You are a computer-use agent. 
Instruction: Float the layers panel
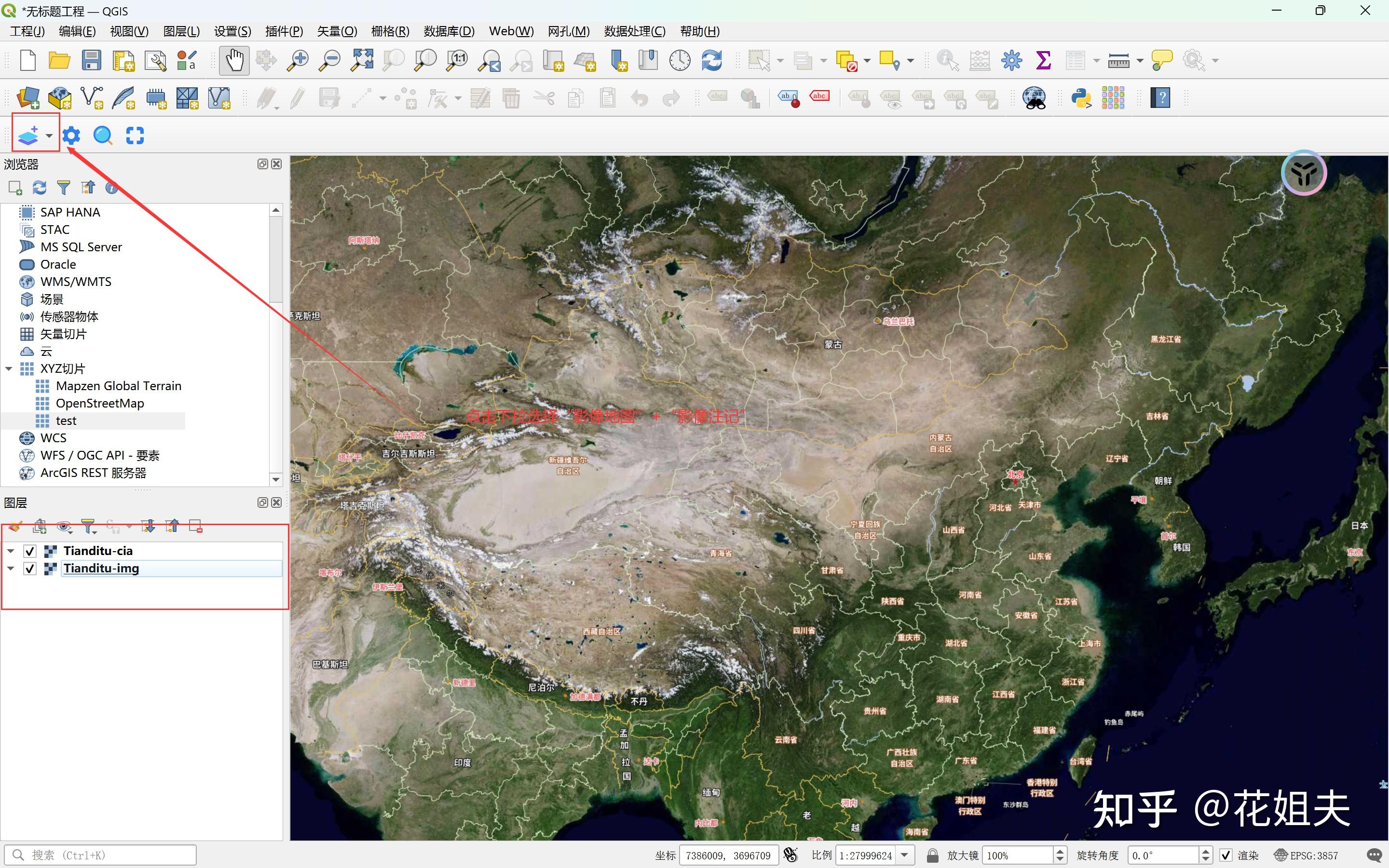click(263, 502)
